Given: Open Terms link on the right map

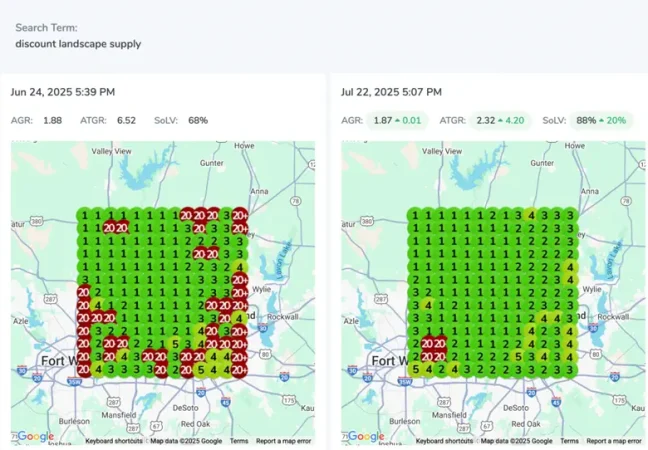Looking at the screenshot, I should [x=570, y=441].
